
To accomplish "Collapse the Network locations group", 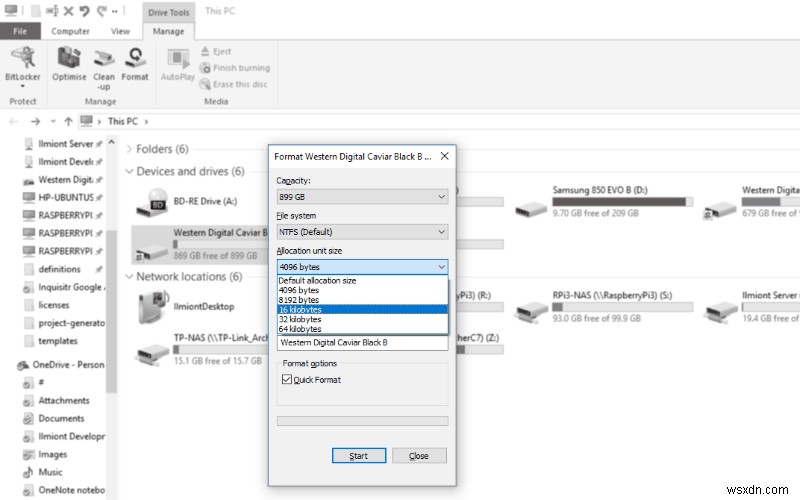I will pyautogui.click(x=129, y=277).
